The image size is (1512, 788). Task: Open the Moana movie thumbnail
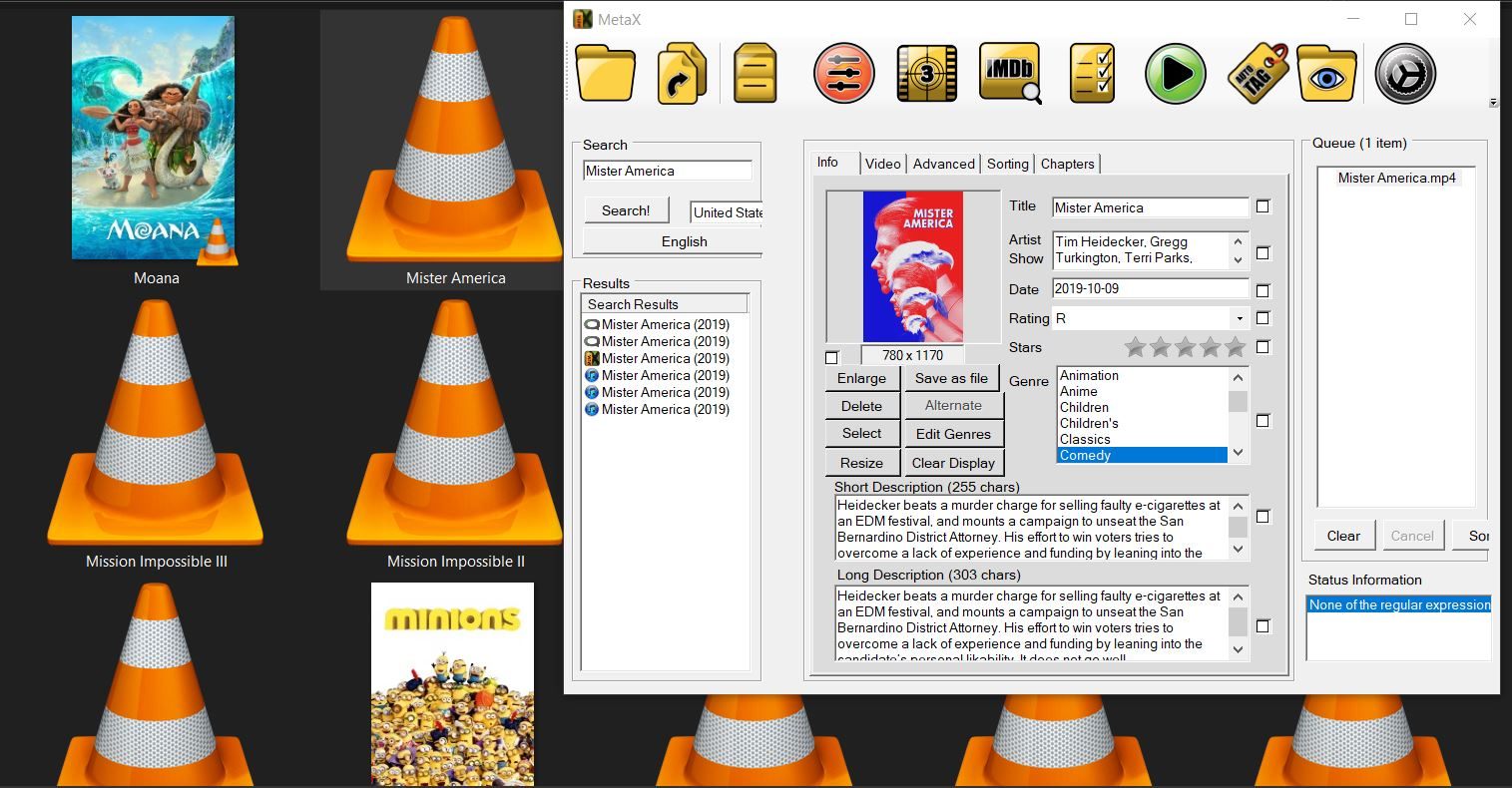point(153,138)
